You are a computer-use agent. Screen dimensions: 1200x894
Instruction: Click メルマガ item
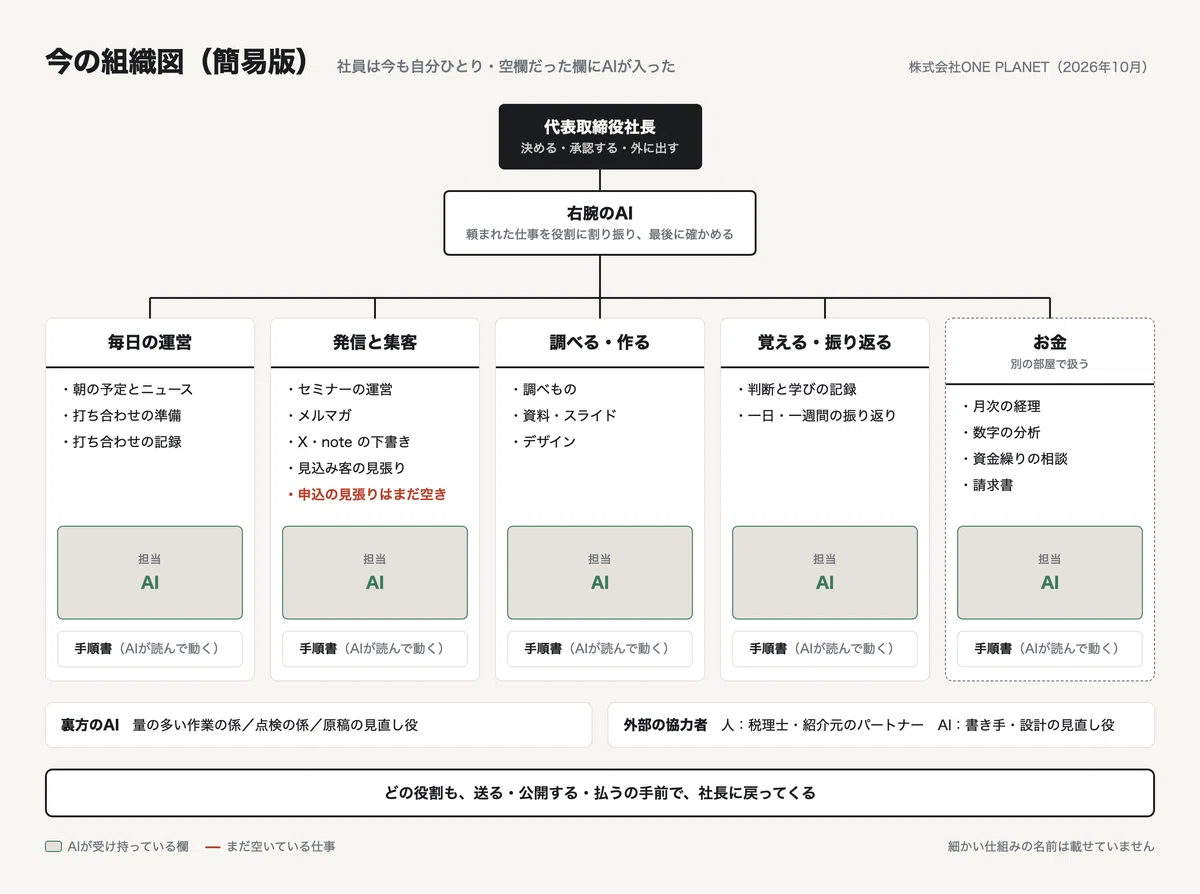[318, 416]
